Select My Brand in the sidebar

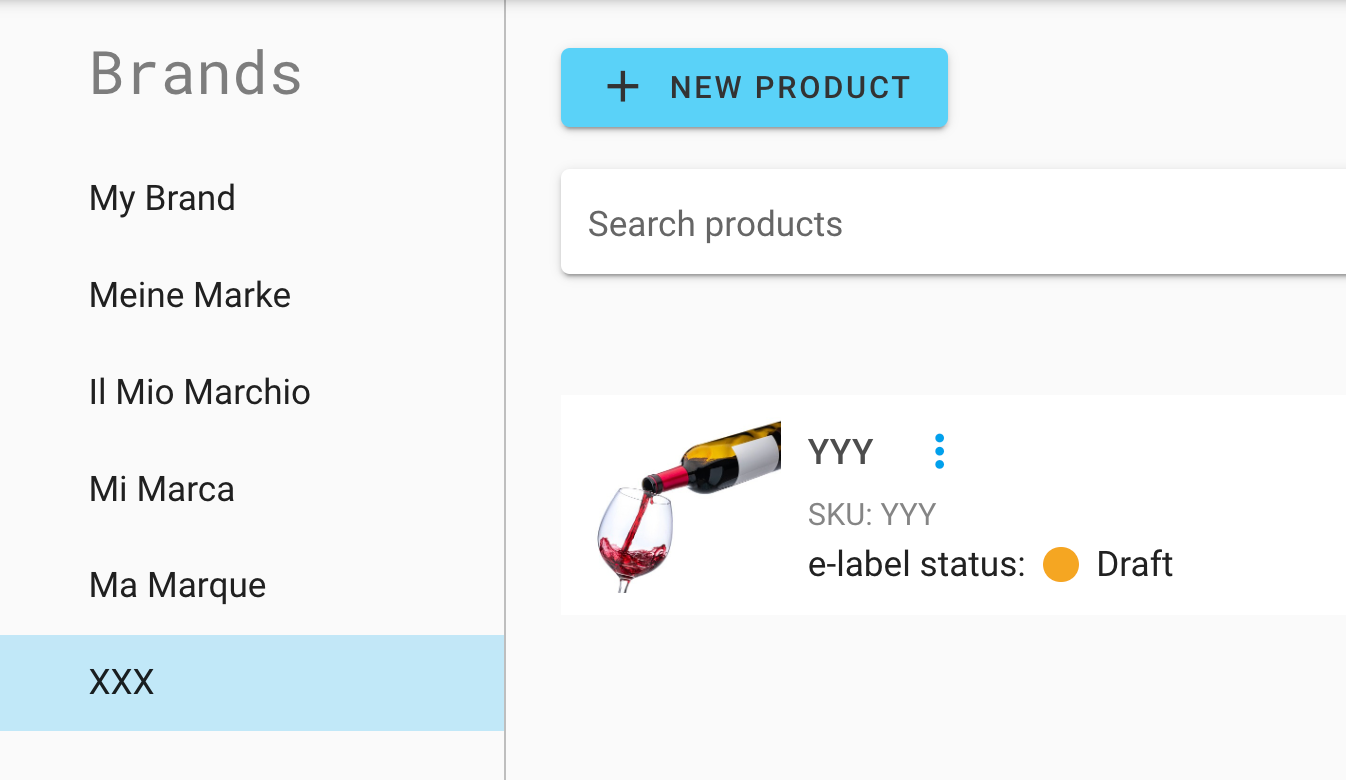(162, 198)
